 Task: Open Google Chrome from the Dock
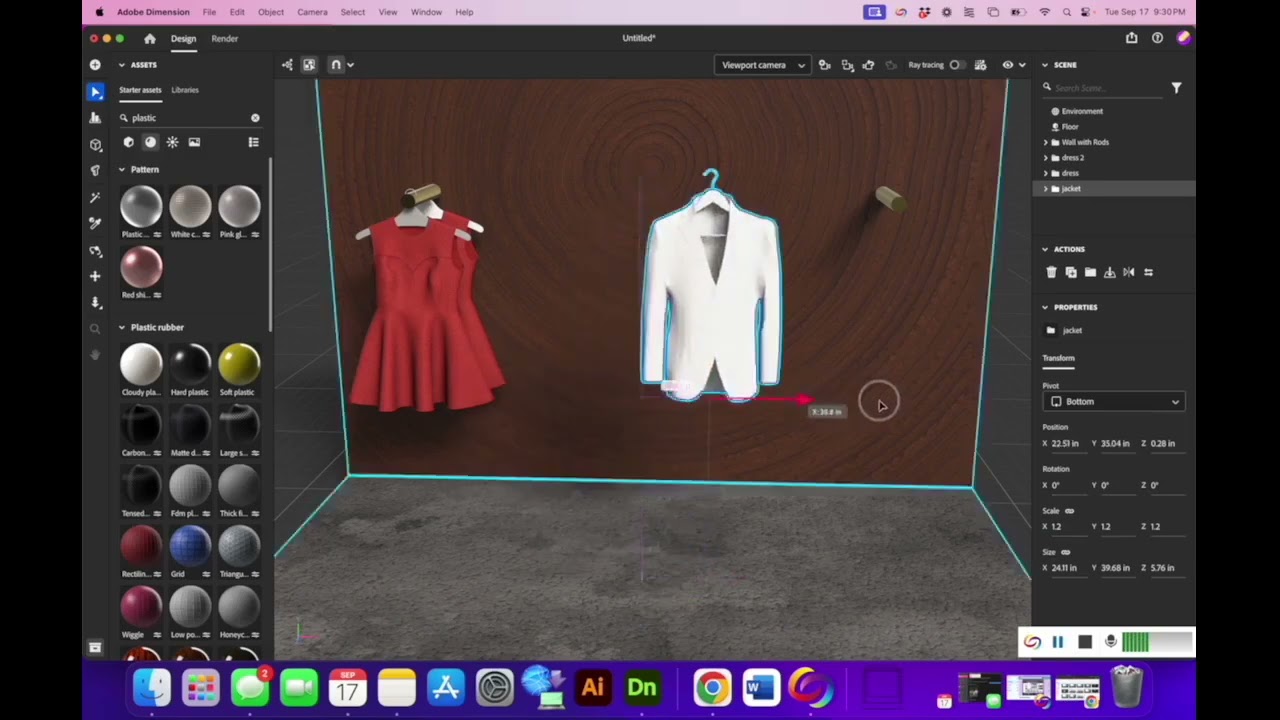(712, 688)
